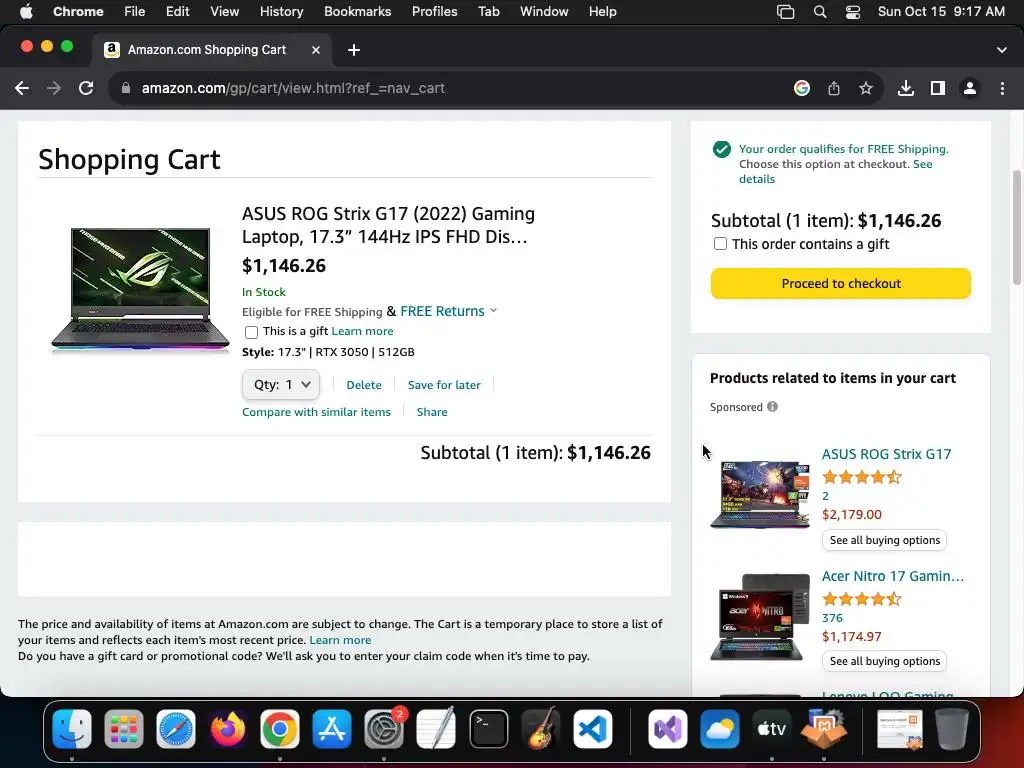The height and width of the screenshot is (768, 1024).
Task: Check 'This order contains a gift'
Action: click(x=720, y=244)
